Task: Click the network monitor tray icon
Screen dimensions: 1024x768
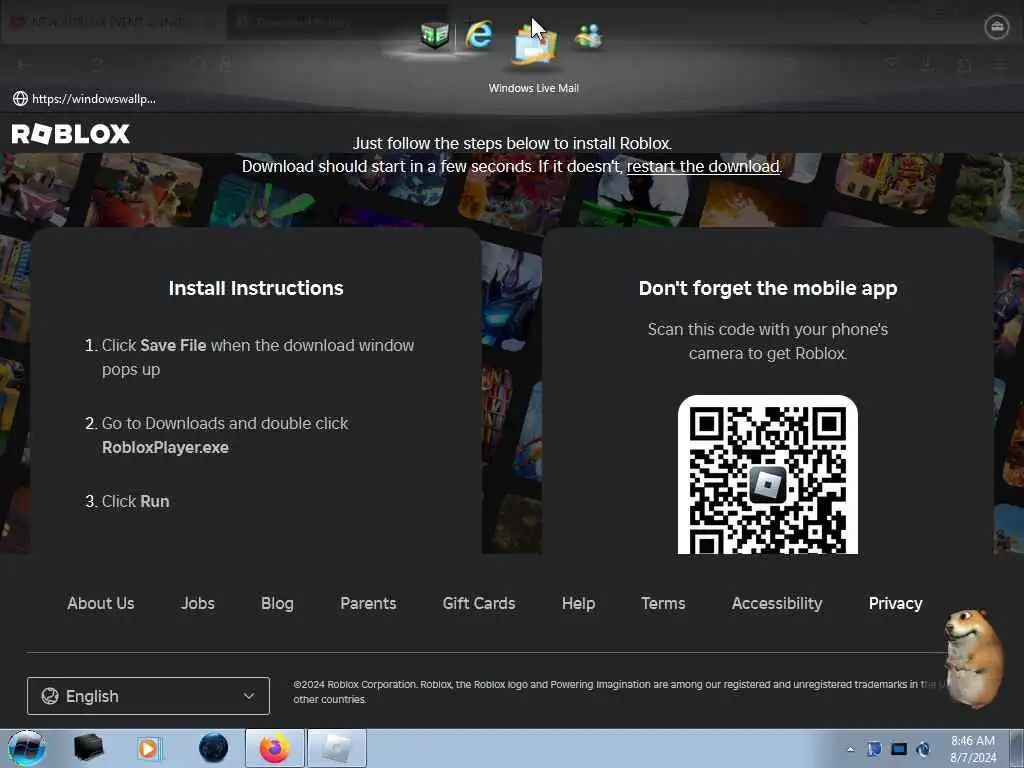Action: point(899,749)
